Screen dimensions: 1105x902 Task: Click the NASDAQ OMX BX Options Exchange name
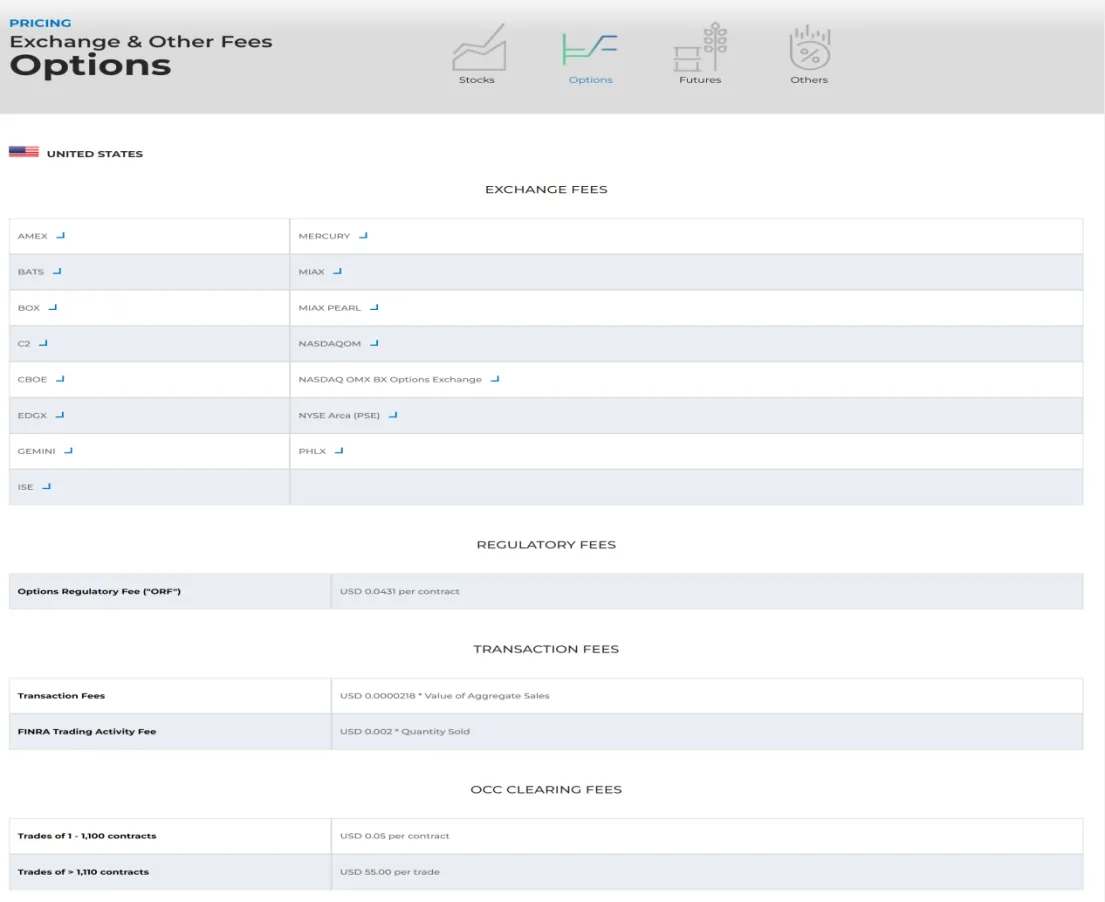390,379
